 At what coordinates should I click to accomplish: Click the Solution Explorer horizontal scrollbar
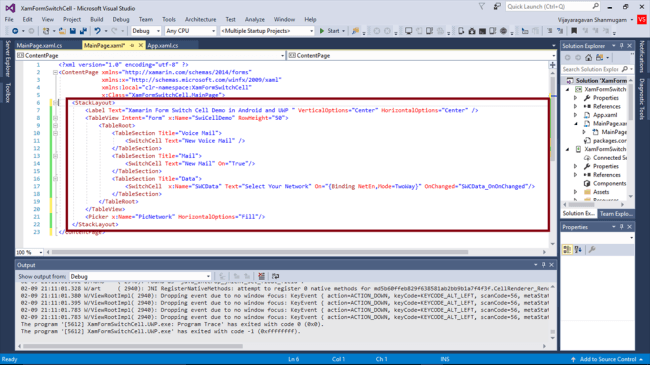coord(580,204)
